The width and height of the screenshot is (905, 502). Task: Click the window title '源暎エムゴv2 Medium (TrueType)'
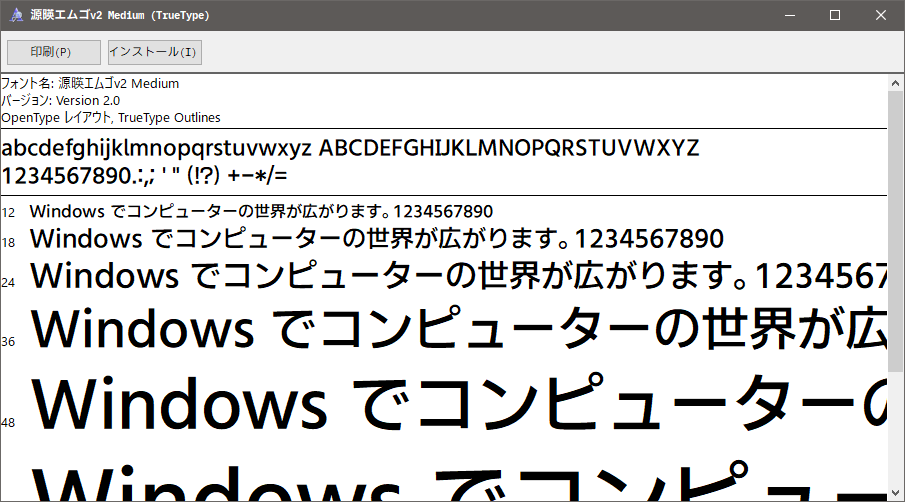pyautogui.click(x=120, y=15)
